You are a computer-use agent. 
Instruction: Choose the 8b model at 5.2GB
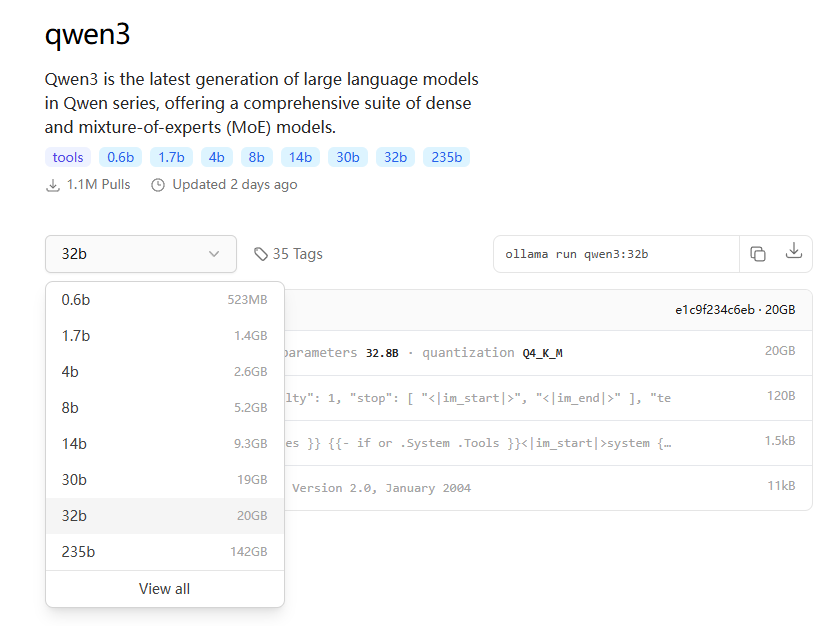point(165,408)
